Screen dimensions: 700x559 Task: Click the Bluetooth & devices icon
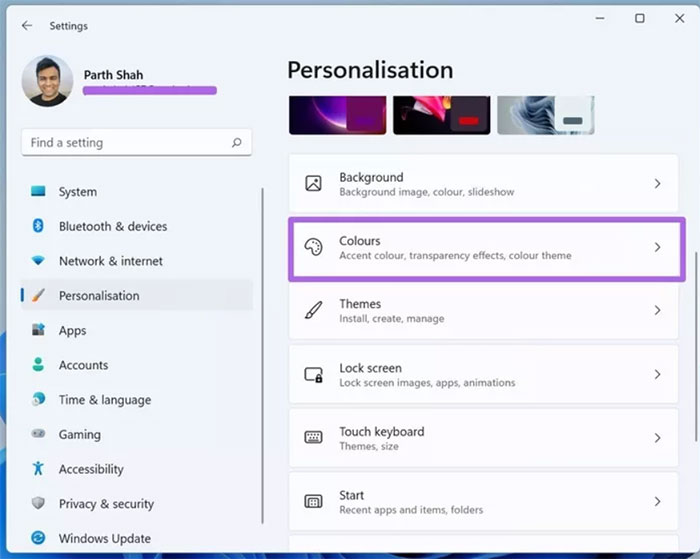(38, 226)
